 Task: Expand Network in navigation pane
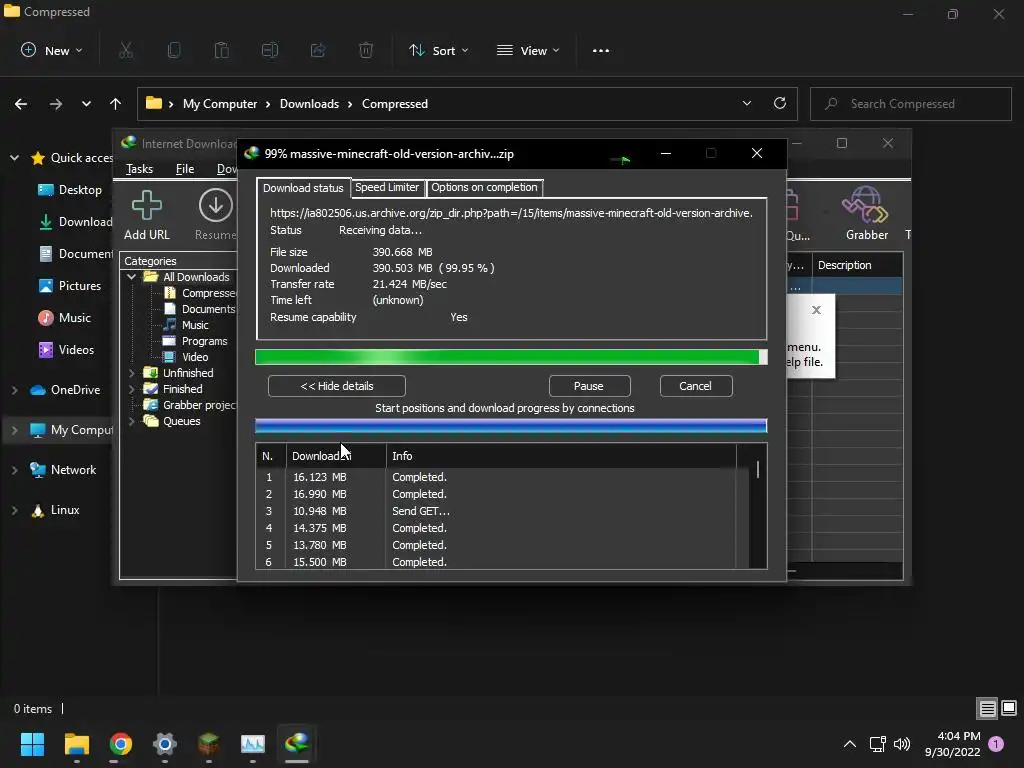click(14, 470)
